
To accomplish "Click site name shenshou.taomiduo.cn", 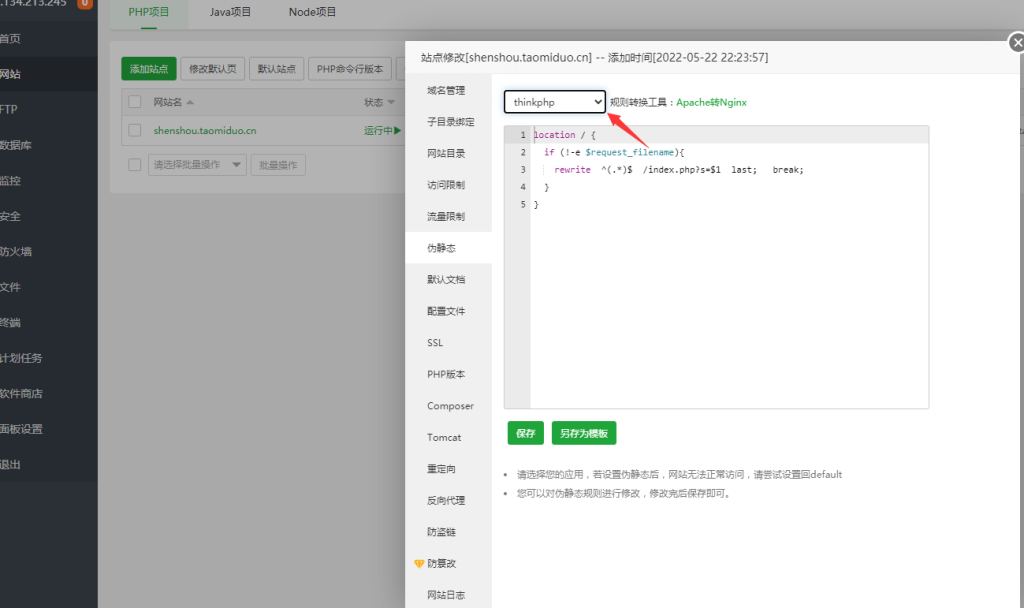I will pyautogui.click(x=205, y=130).
